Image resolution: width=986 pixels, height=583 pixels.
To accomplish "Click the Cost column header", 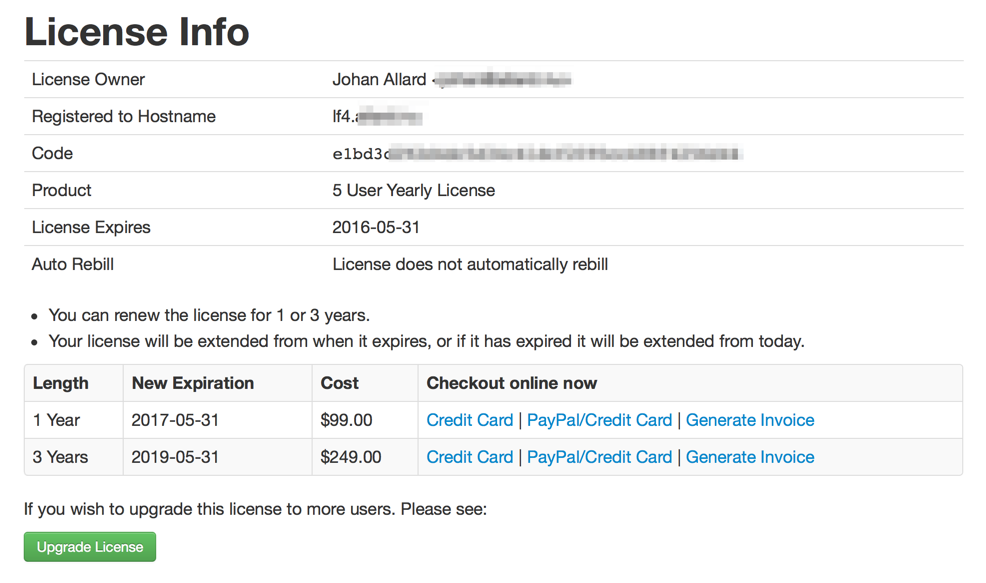I will [x=340, y=383].
